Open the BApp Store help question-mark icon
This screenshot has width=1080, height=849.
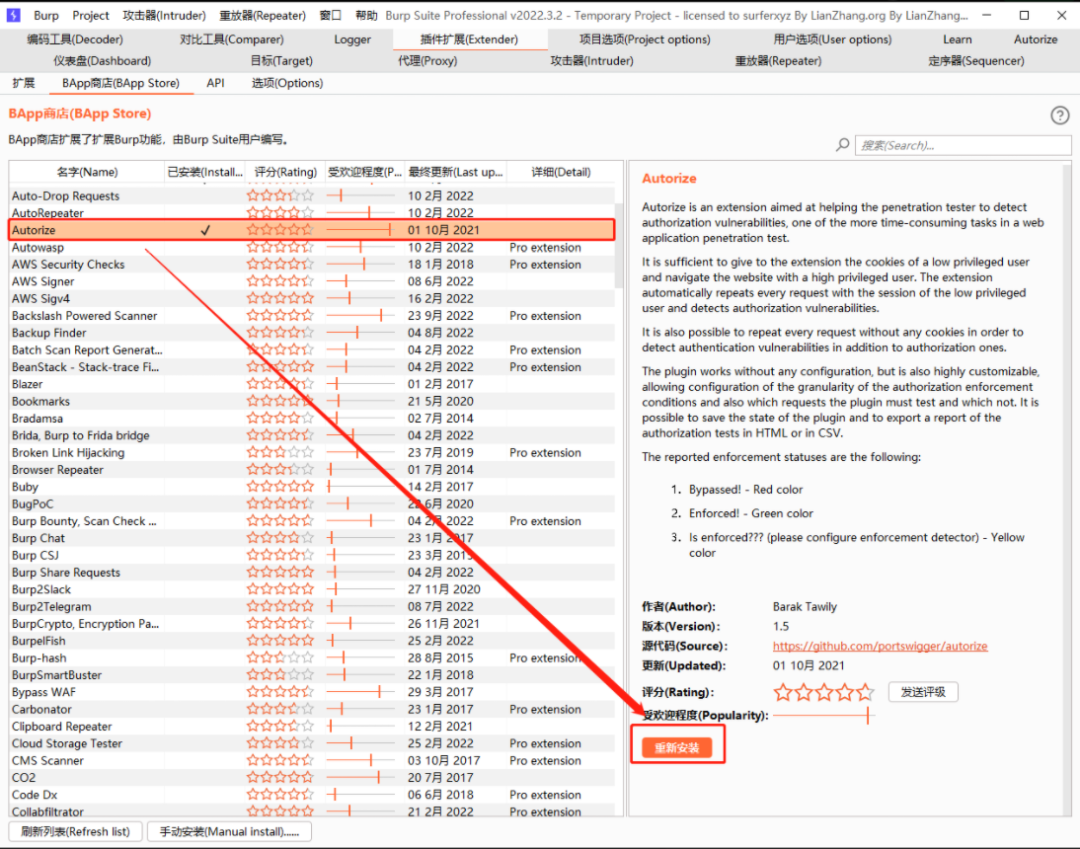point(1059,115)
